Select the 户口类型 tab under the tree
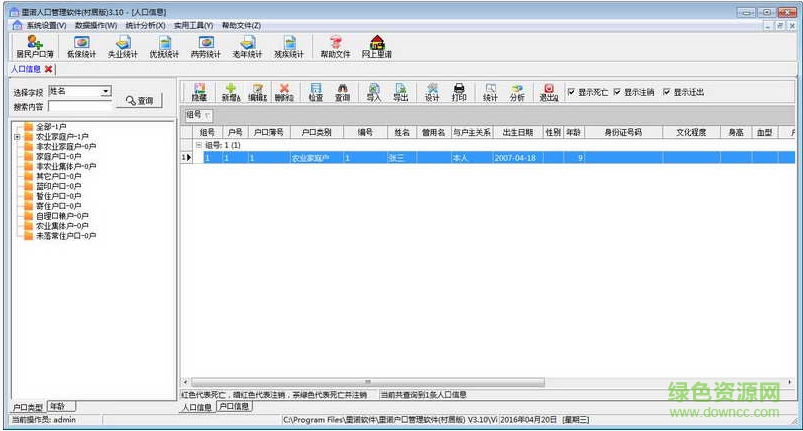The image size is (803, 431). (28, 407)
